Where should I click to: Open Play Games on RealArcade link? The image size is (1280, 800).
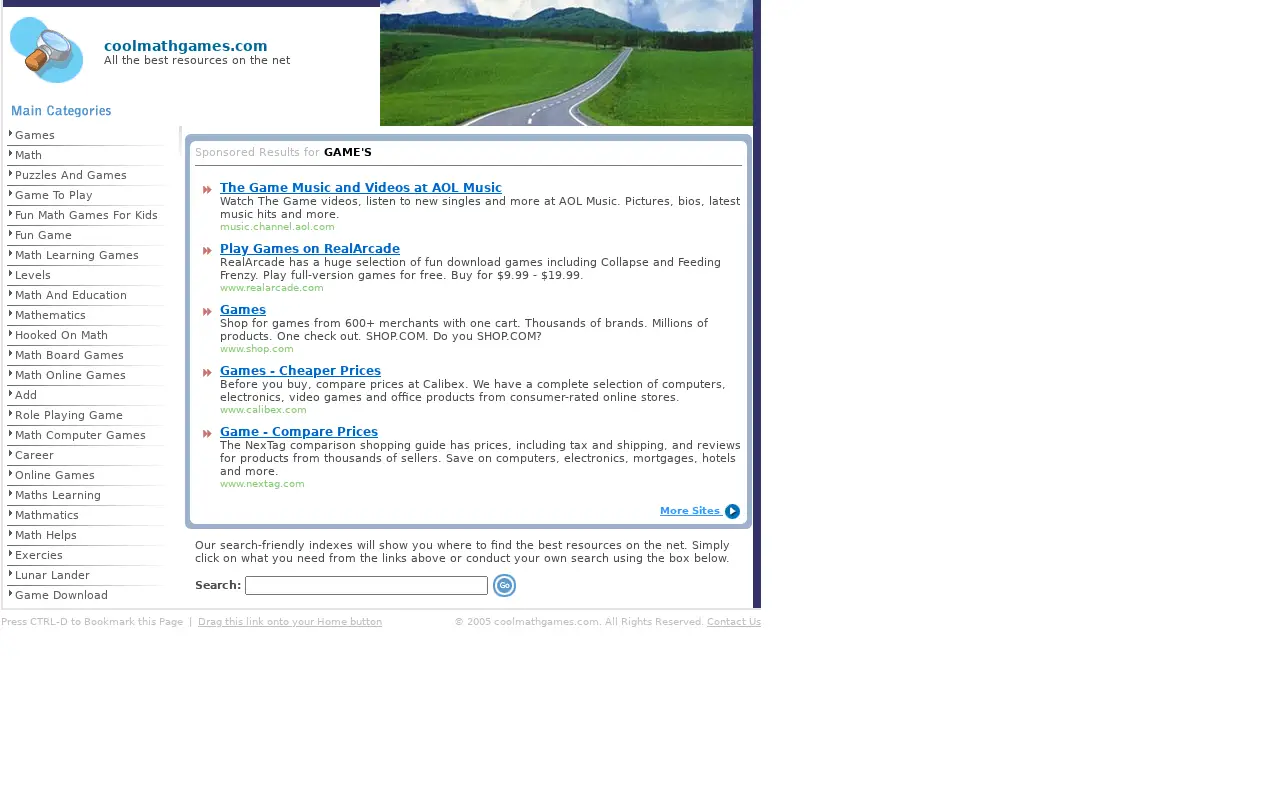[x=310, y=249]
